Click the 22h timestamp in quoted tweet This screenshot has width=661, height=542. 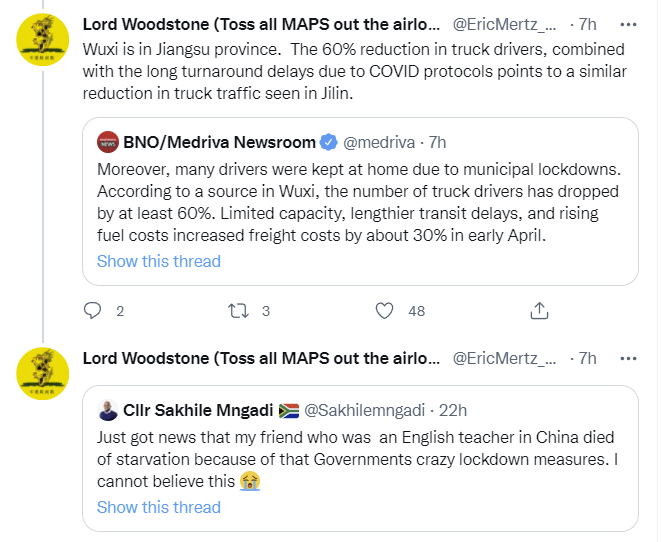pyautogui.click(x=453, y=411)
